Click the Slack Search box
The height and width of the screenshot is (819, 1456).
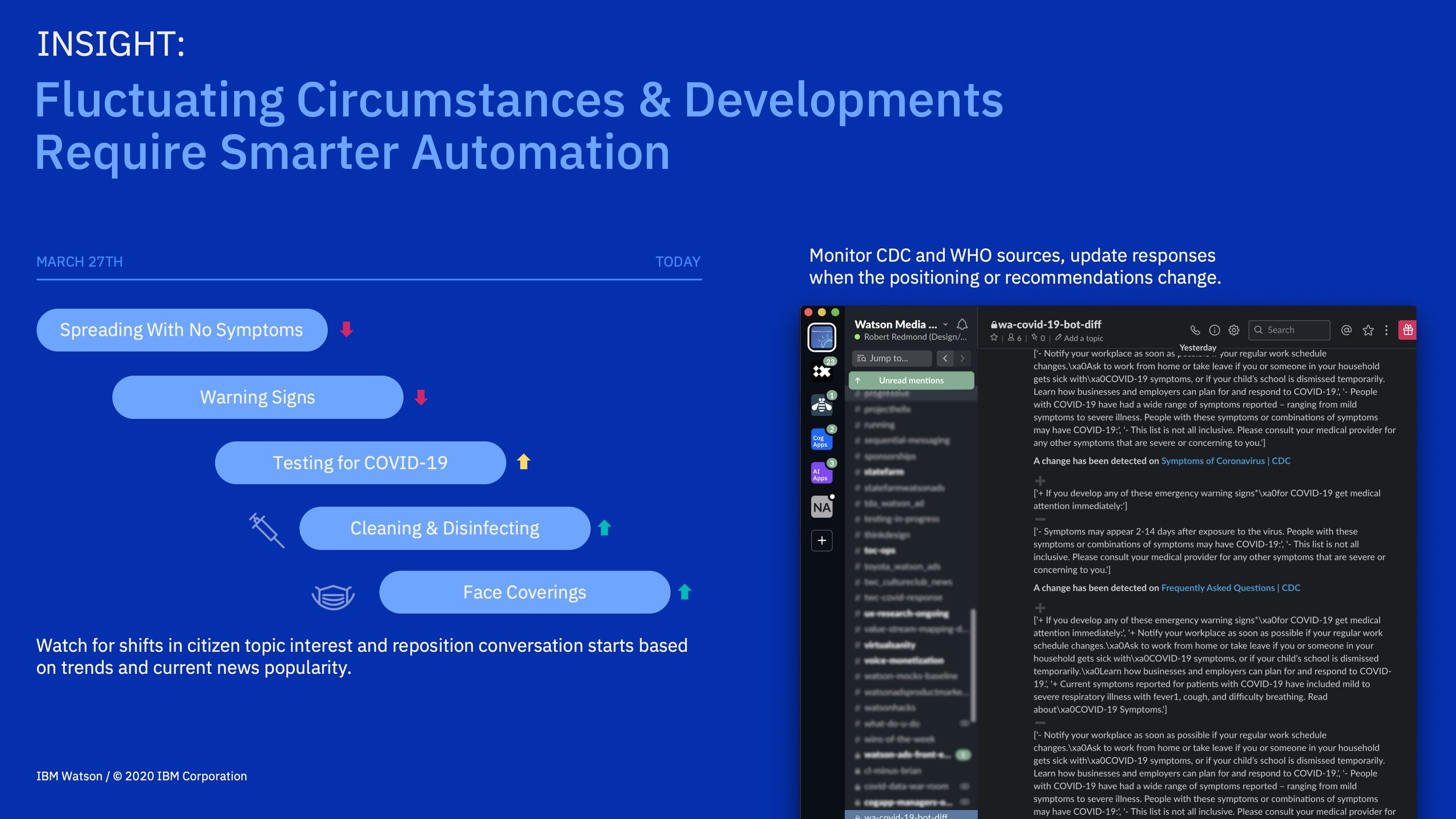(x=1289, y=330)
